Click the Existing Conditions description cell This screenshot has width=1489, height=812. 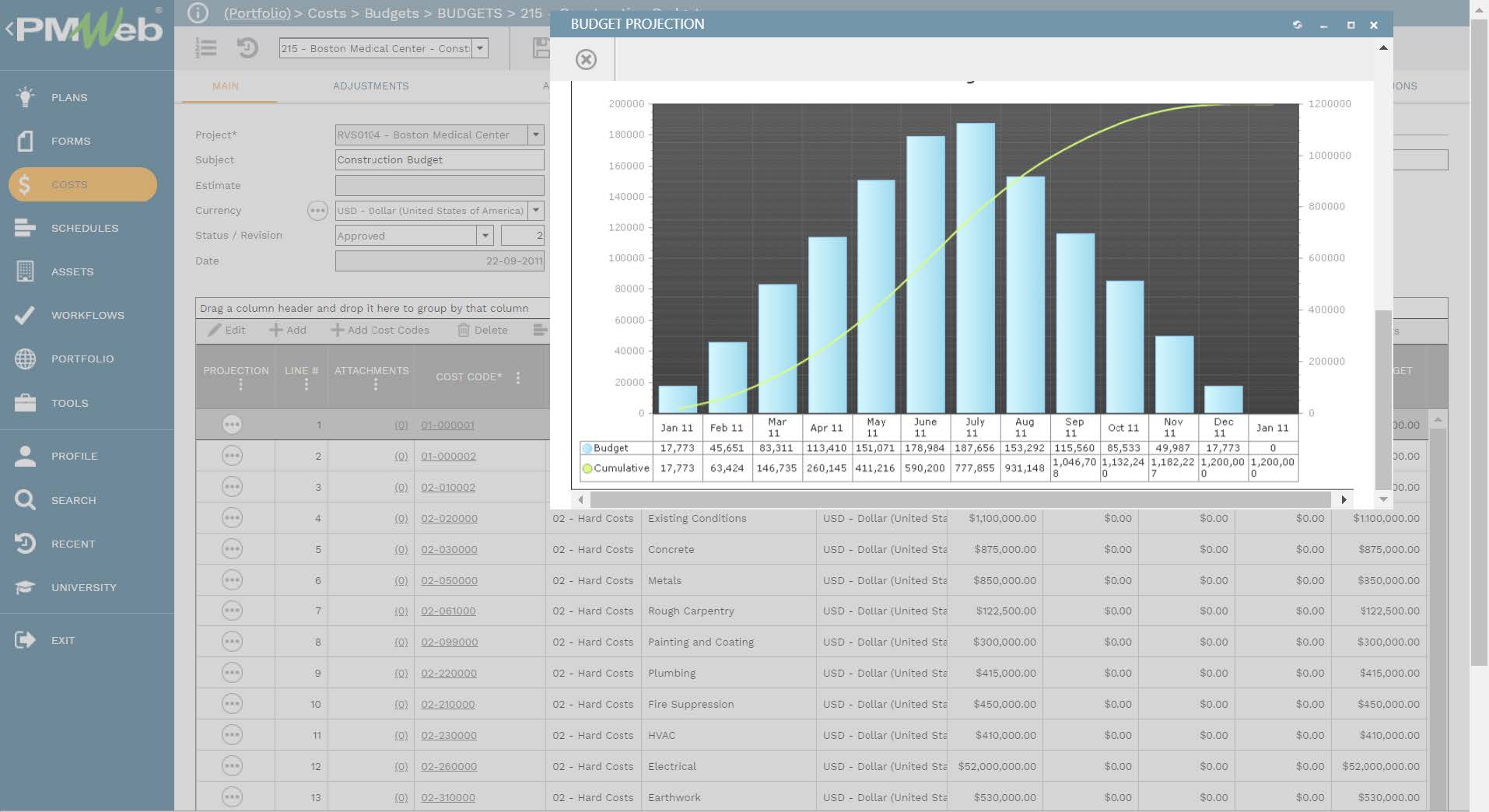[727, 518]
